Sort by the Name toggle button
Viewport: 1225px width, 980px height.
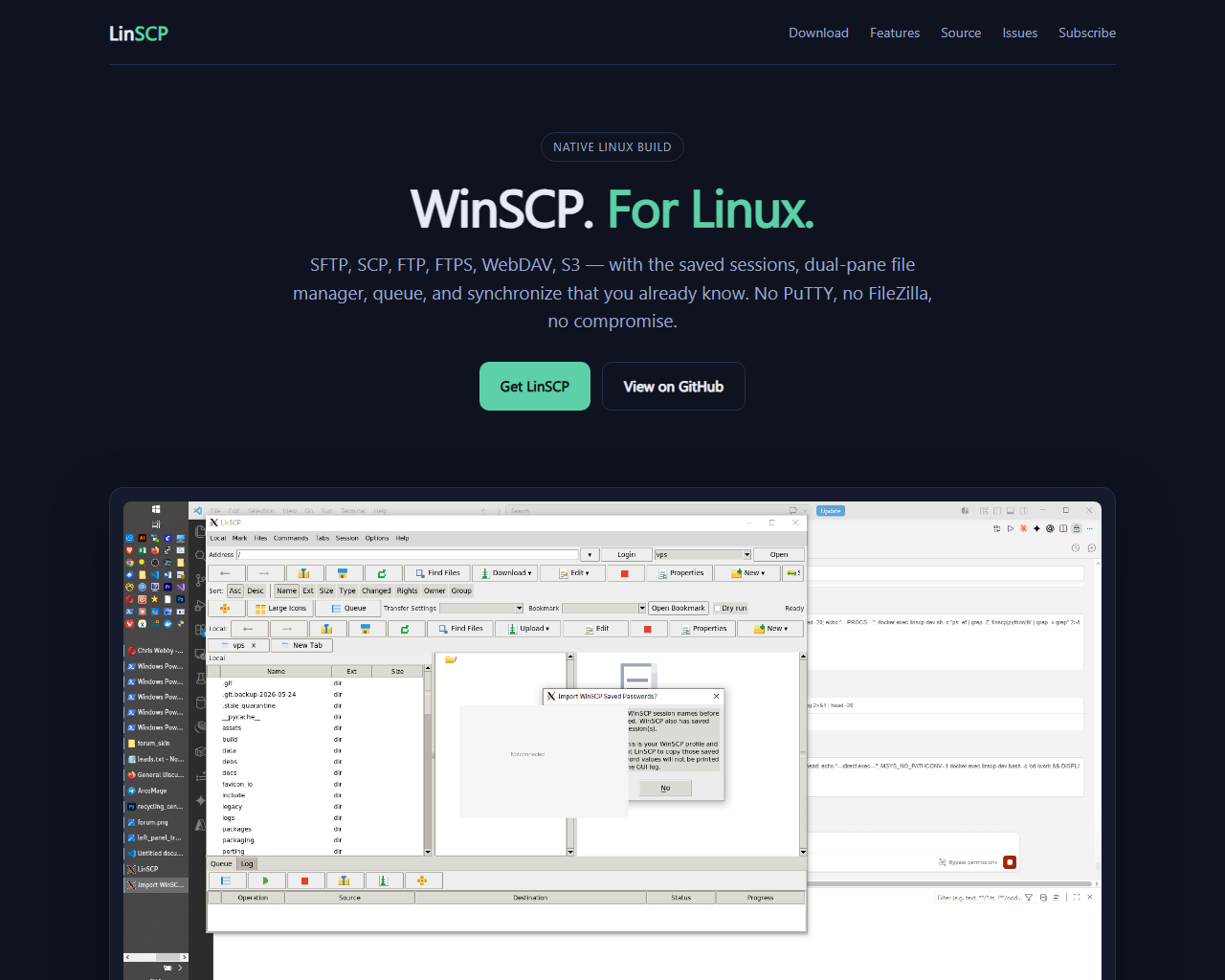pos(287,590)
